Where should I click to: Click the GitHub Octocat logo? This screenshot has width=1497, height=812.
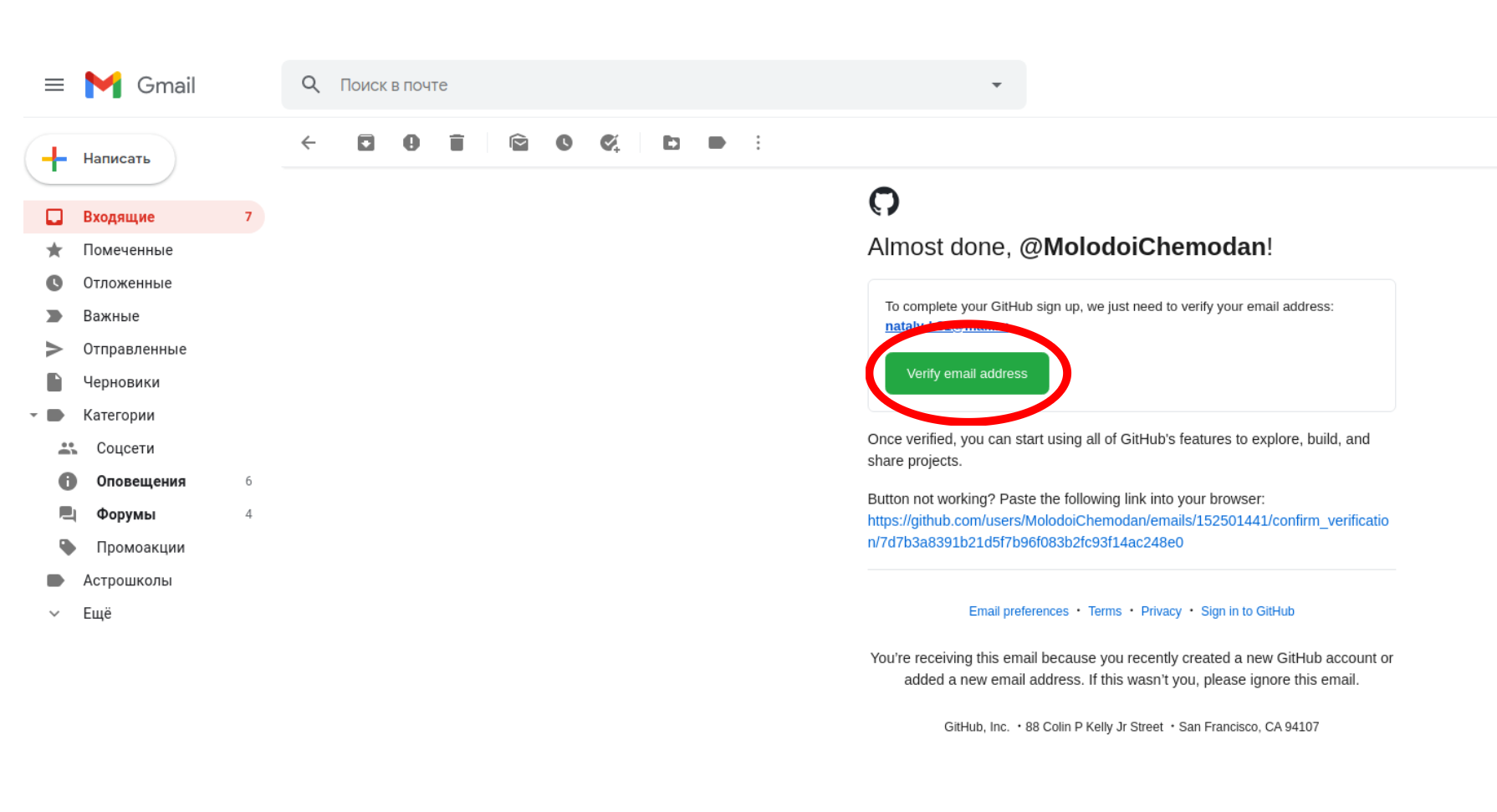(x=884, y=202)
